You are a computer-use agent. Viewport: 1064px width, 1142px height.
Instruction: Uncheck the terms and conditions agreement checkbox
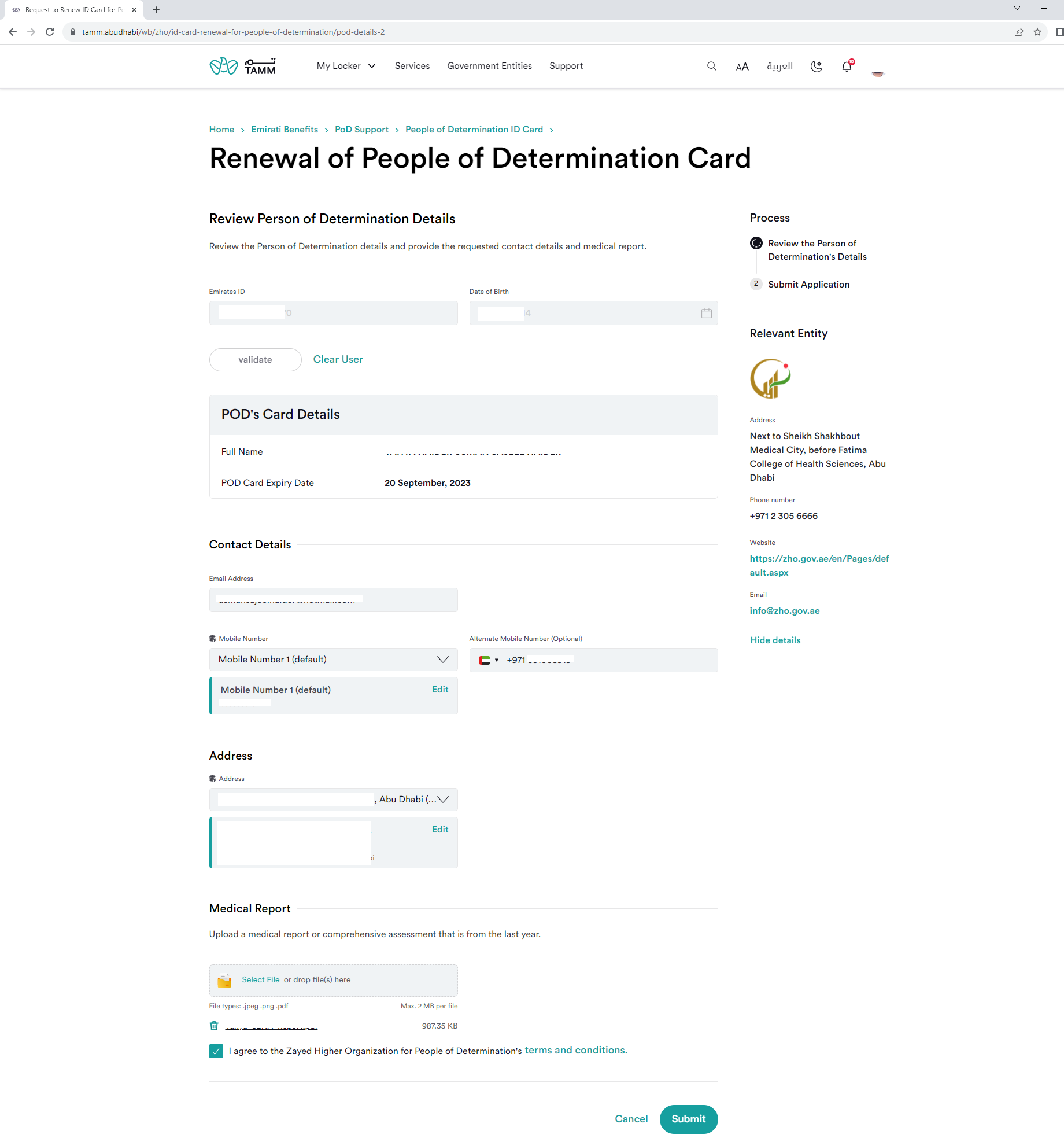[216, 1051]
